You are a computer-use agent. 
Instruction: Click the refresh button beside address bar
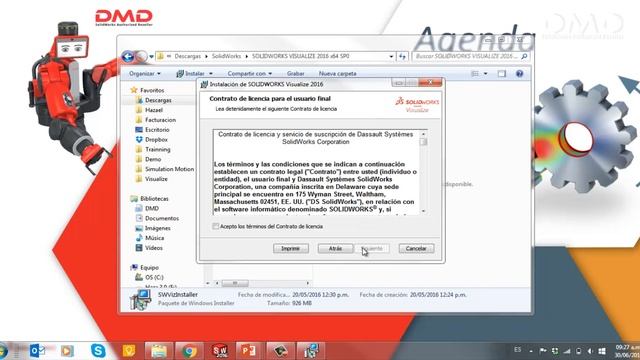tap(402, 56)
